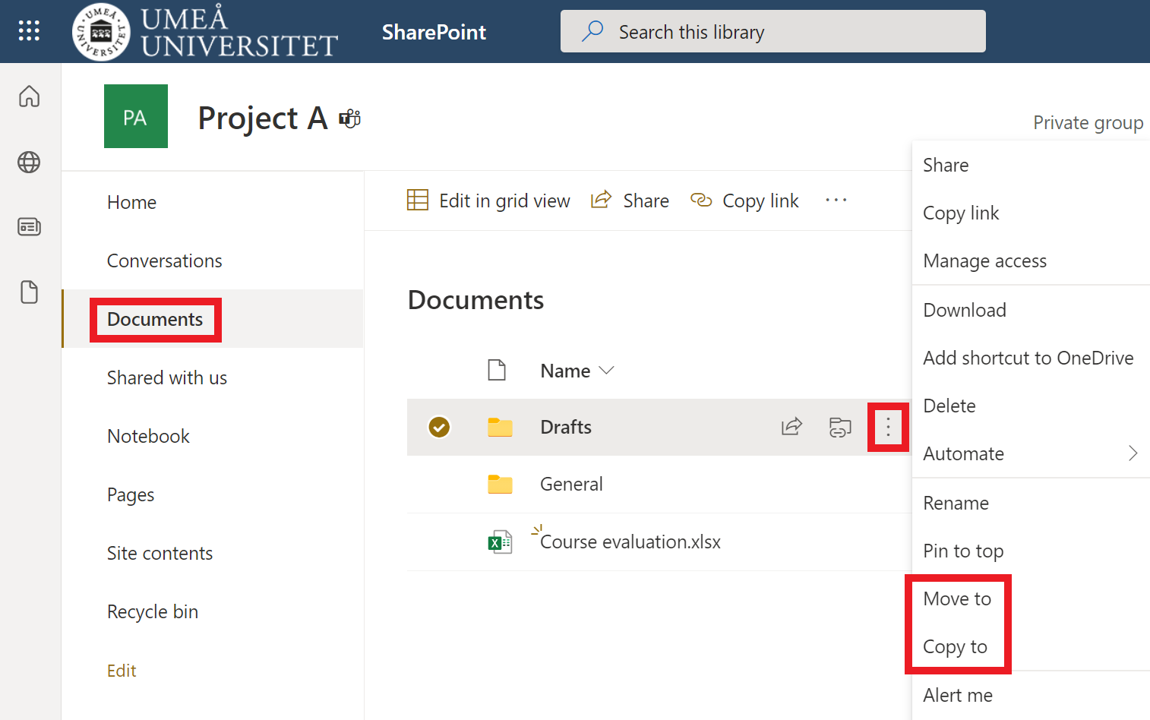1150x720 pixels.
Task: Click the Edit link in the navigation
Action: click(x=121, y=670)
